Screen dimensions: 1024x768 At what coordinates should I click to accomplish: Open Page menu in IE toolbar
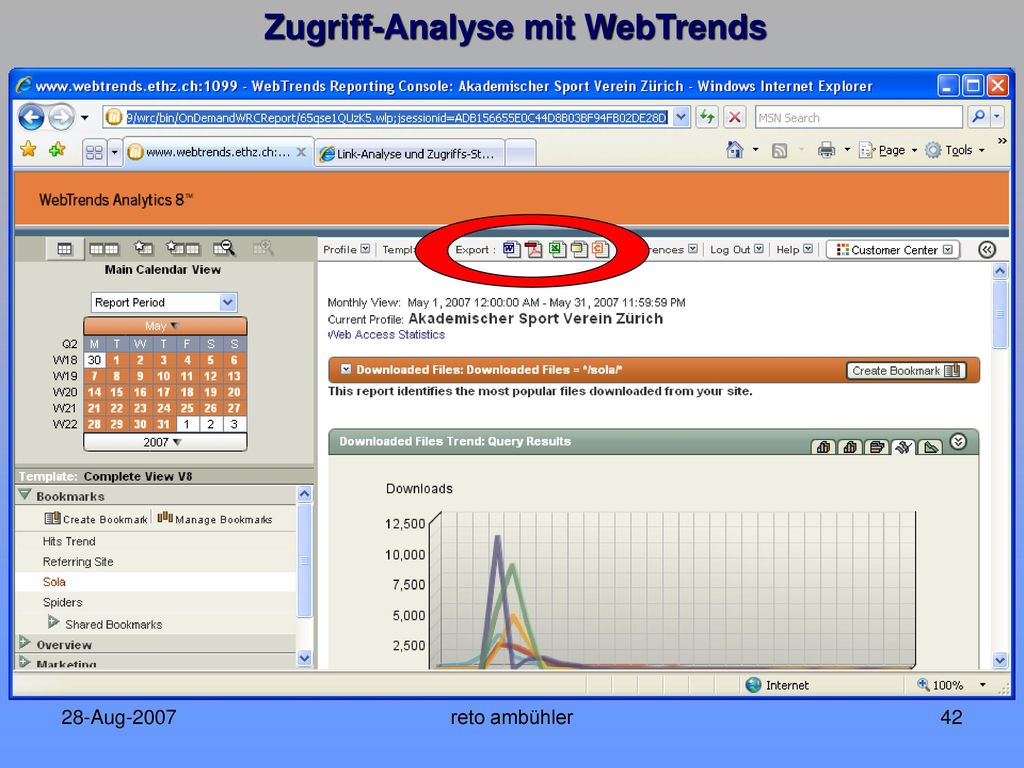(888, 150)
